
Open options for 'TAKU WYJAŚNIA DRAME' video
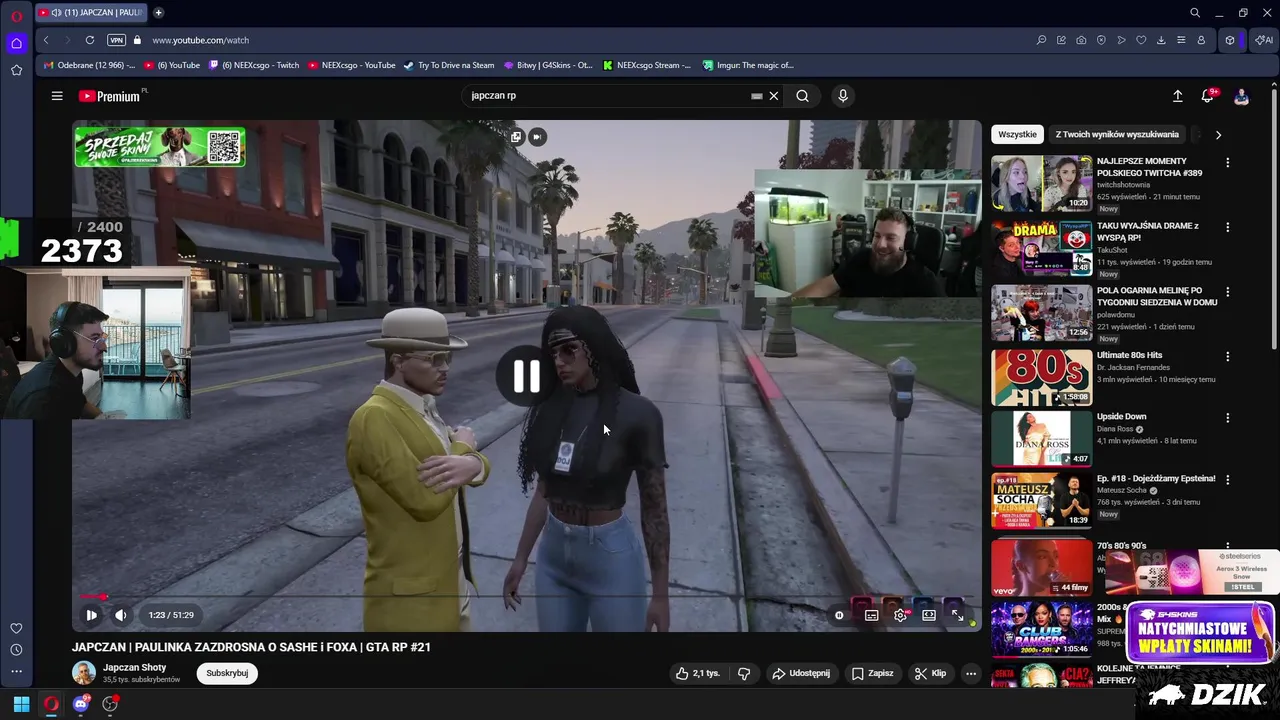(1227, 227)
